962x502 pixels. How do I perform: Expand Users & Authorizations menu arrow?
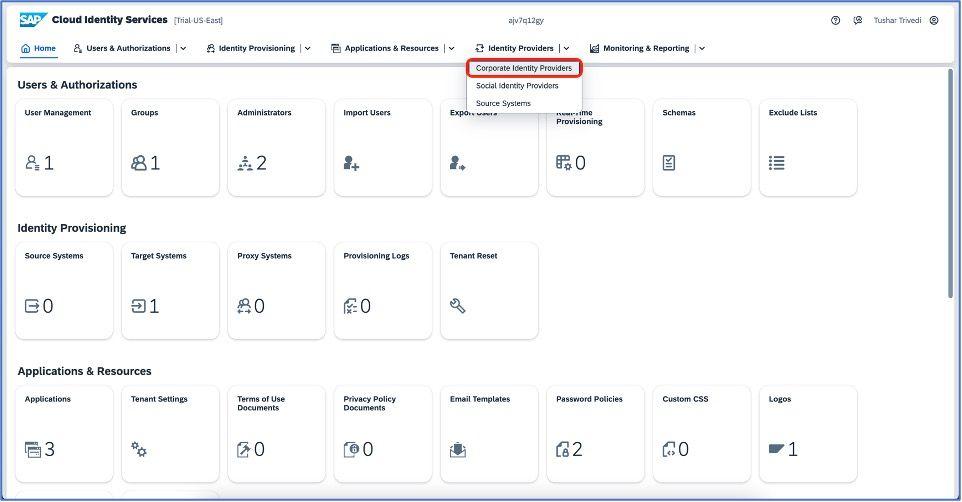tap(183, 48)
